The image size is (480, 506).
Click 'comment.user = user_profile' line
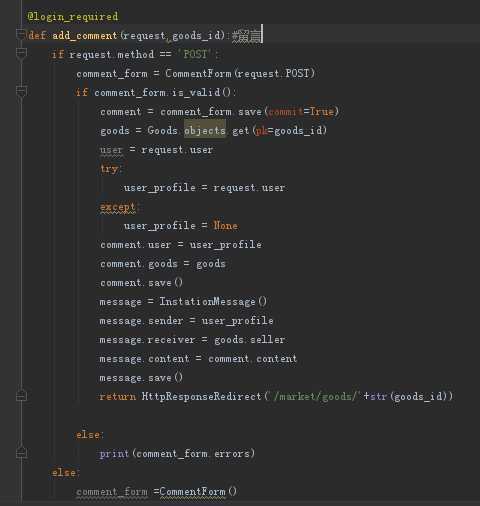click(181, 245)
